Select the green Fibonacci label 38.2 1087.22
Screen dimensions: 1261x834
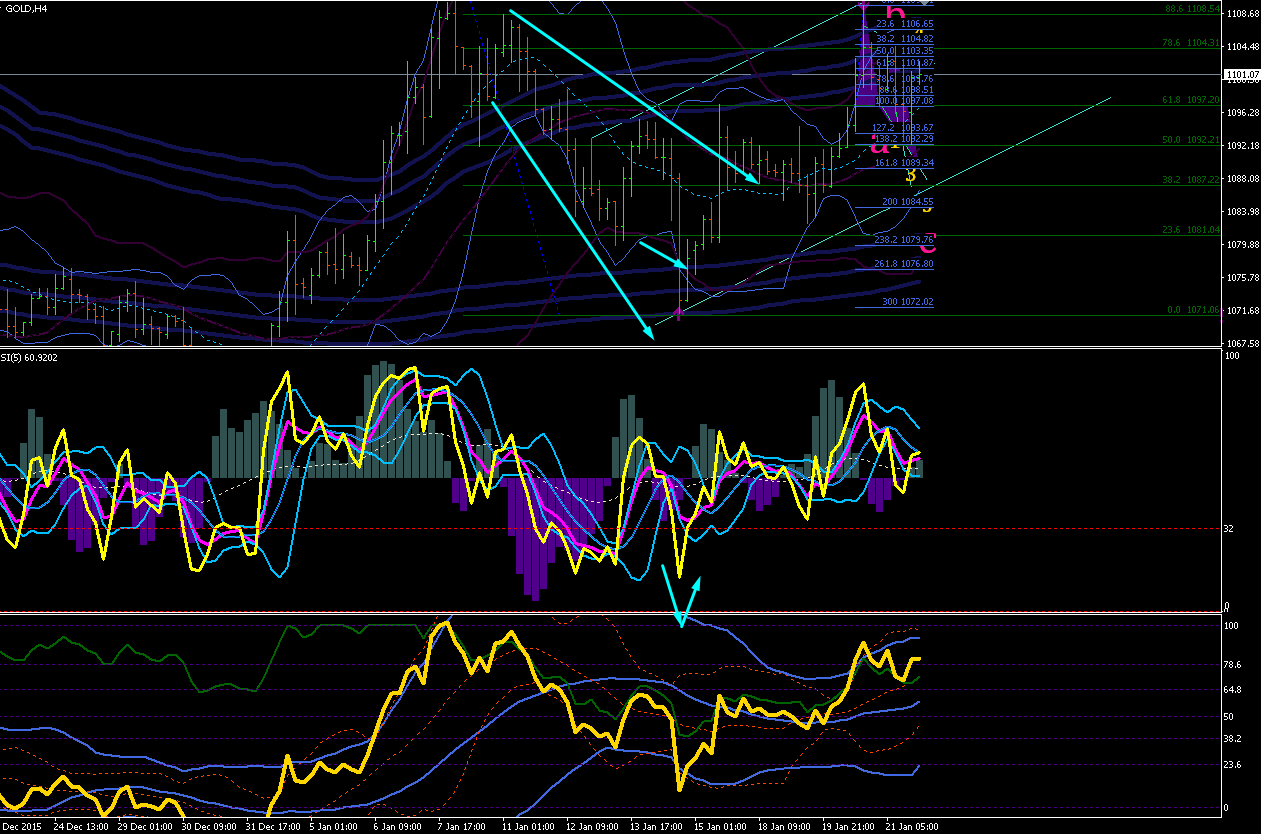tap(1192, 180)
